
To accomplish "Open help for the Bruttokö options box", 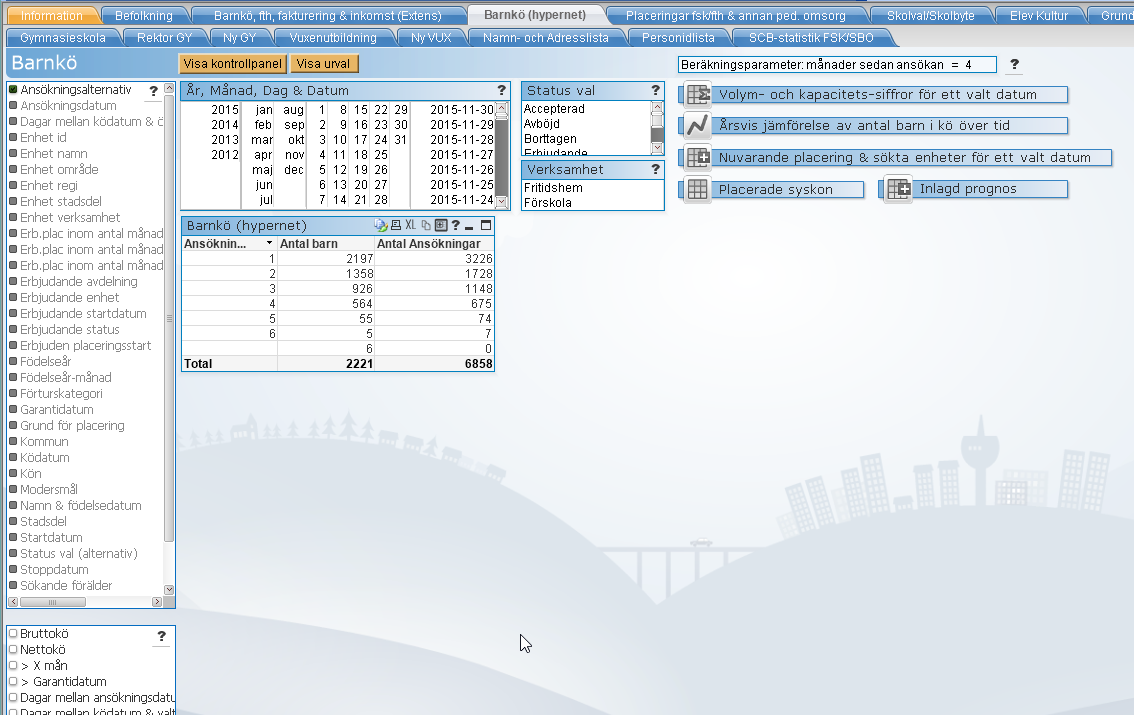I will (161, 636).
